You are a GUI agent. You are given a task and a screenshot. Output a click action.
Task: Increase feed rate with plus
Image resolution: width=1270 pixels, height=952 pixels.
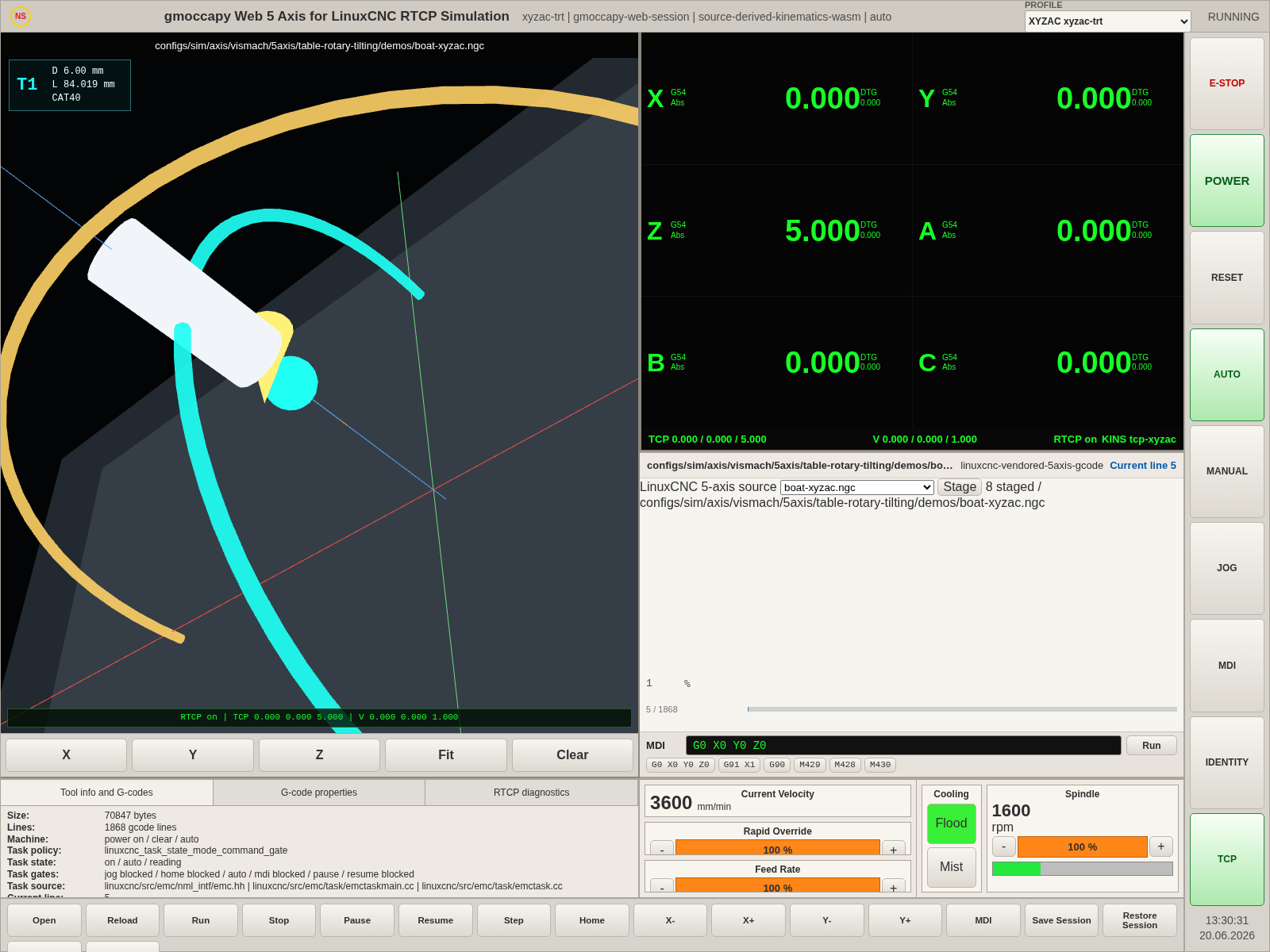[893, 886]
